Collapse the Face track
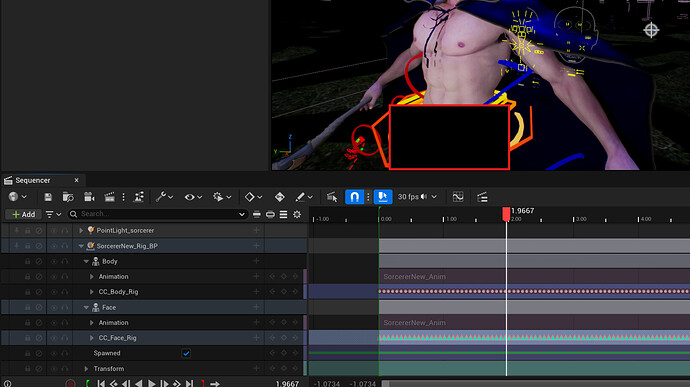This screenshot has height=387, width=690. [x=86, y=307]
